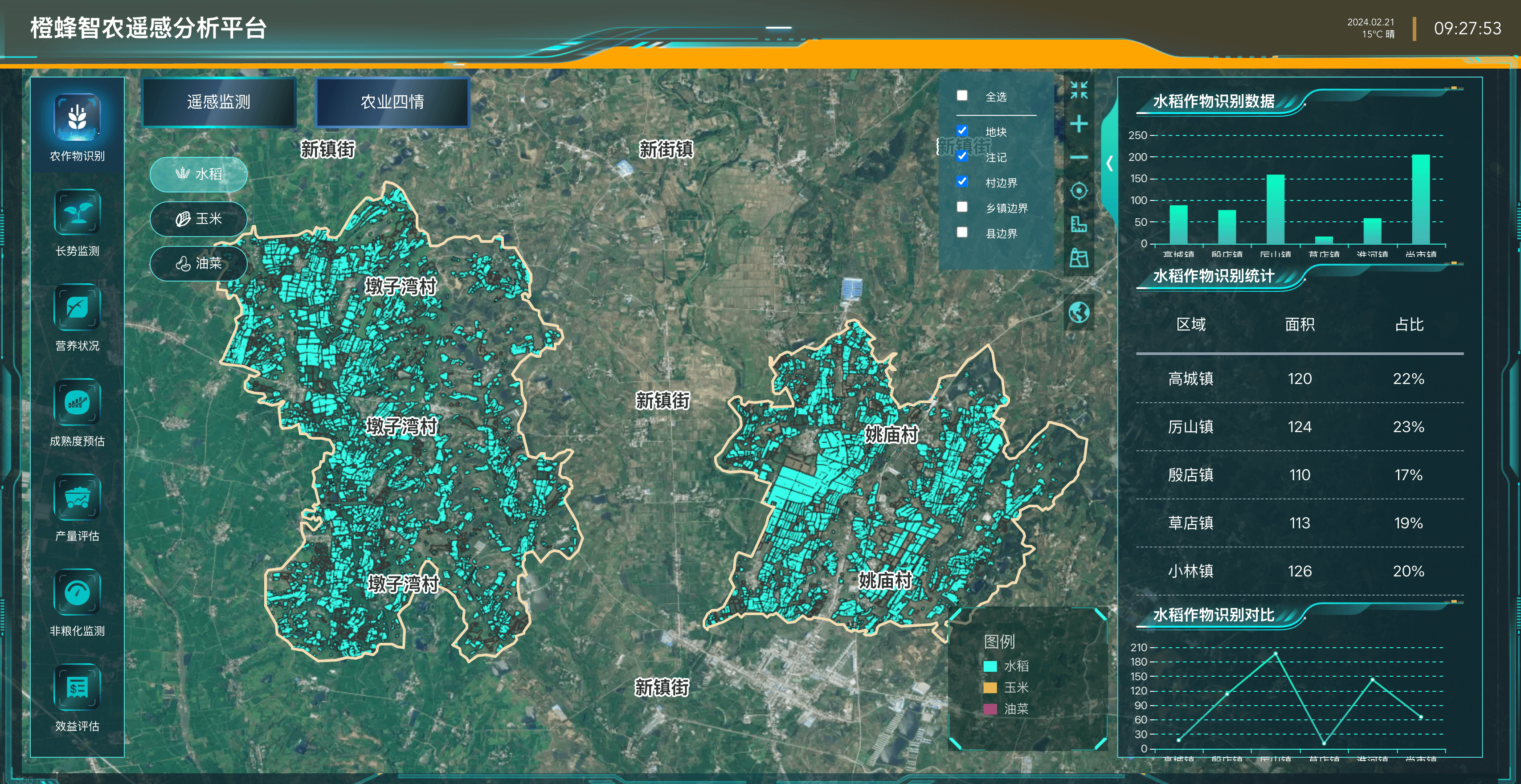Viewport: 1521px width, 784px height.
Task: Enable the 乡镇边界 layer checkbox
Action: [x=962, y=207]
